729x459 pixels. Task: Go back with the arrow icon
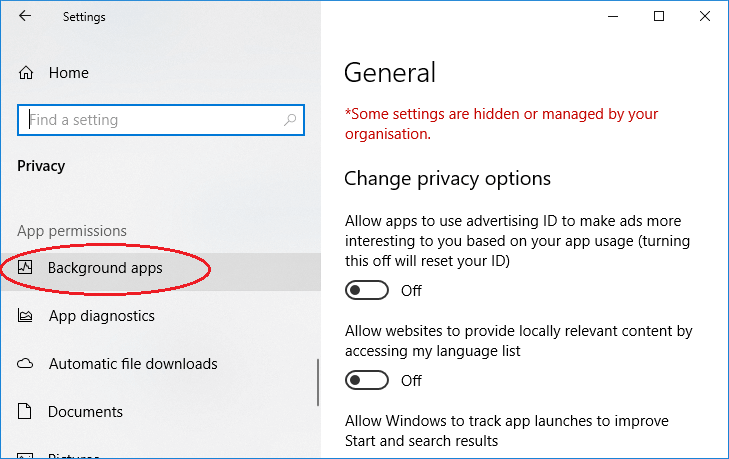click(x=25, y=16)
